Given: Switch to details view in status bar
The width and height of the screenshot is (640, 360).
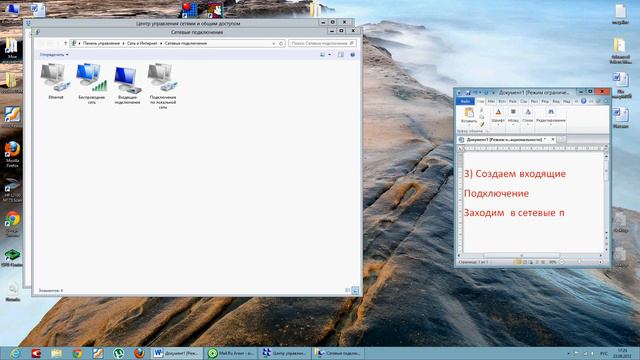Looking at the screenshot, I should coord(348,291).
